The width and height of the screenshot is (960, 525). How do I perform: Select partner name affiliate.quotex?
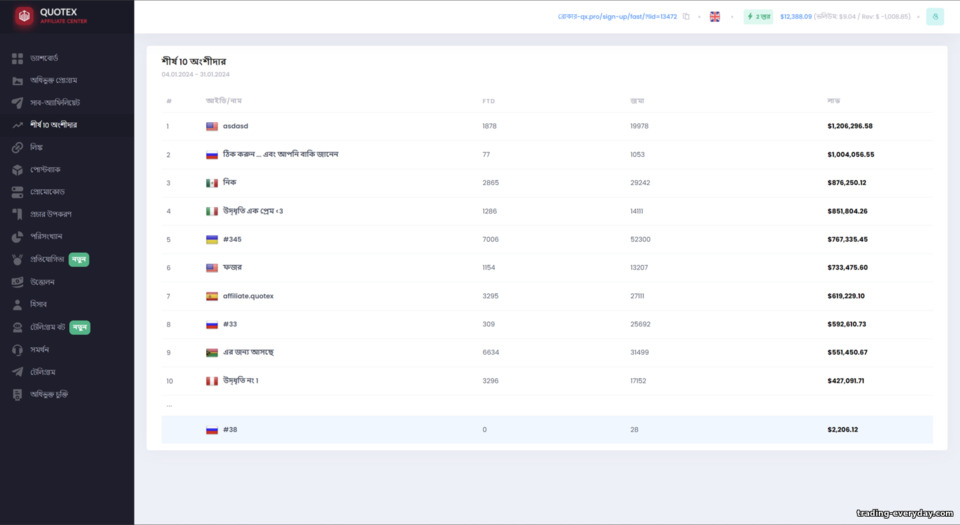click(x=248, y=296)
